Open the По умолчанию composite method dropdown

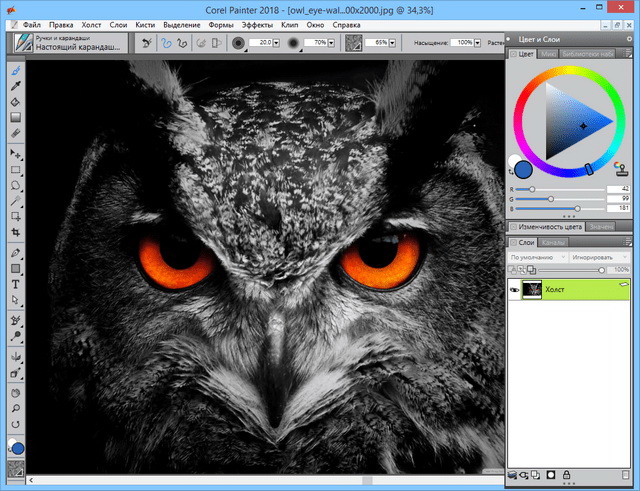click(535, 257)
